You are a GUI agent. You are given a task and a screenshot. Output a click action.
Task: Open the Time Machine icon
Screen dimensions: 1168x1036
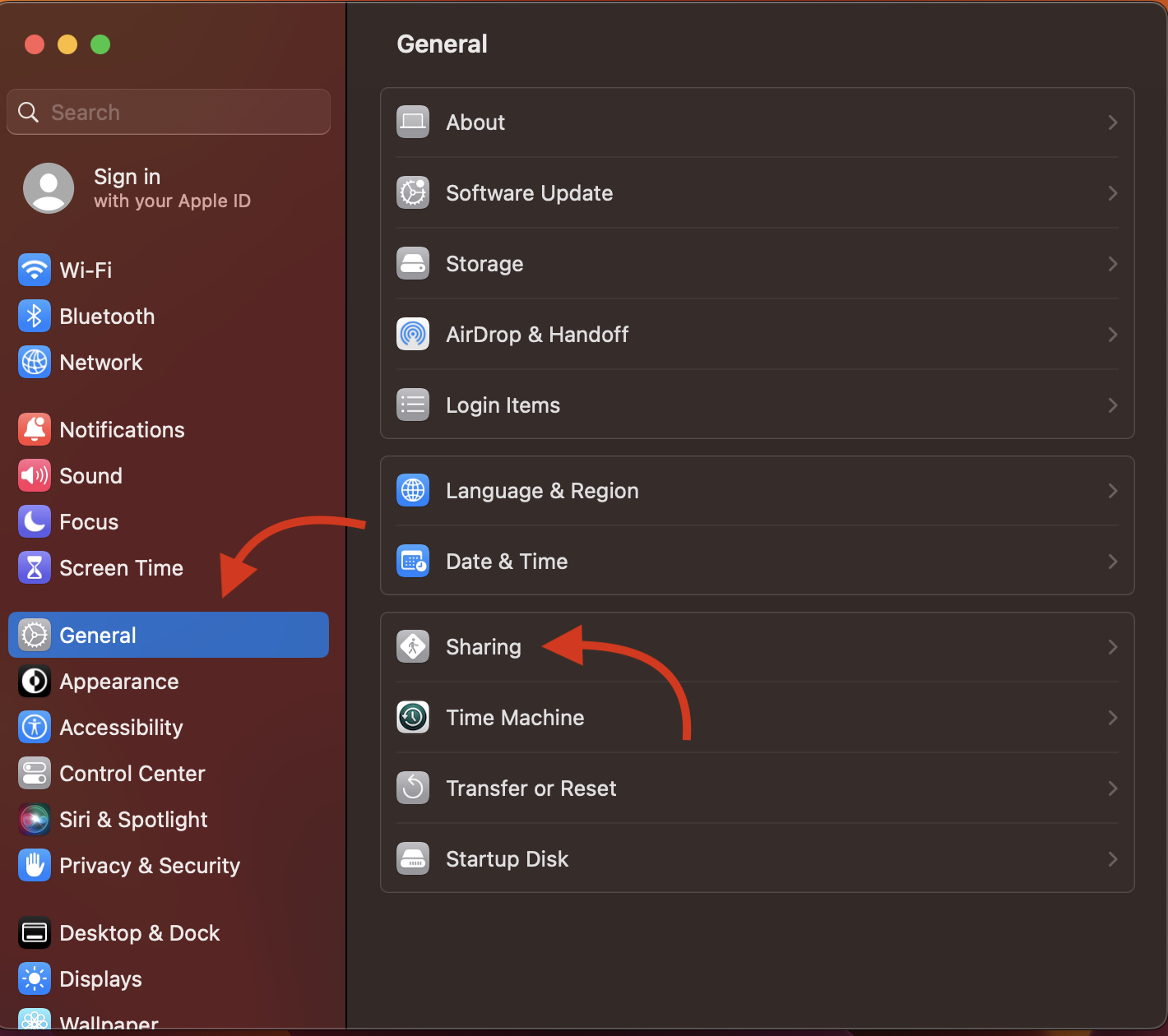coord(413,718)
